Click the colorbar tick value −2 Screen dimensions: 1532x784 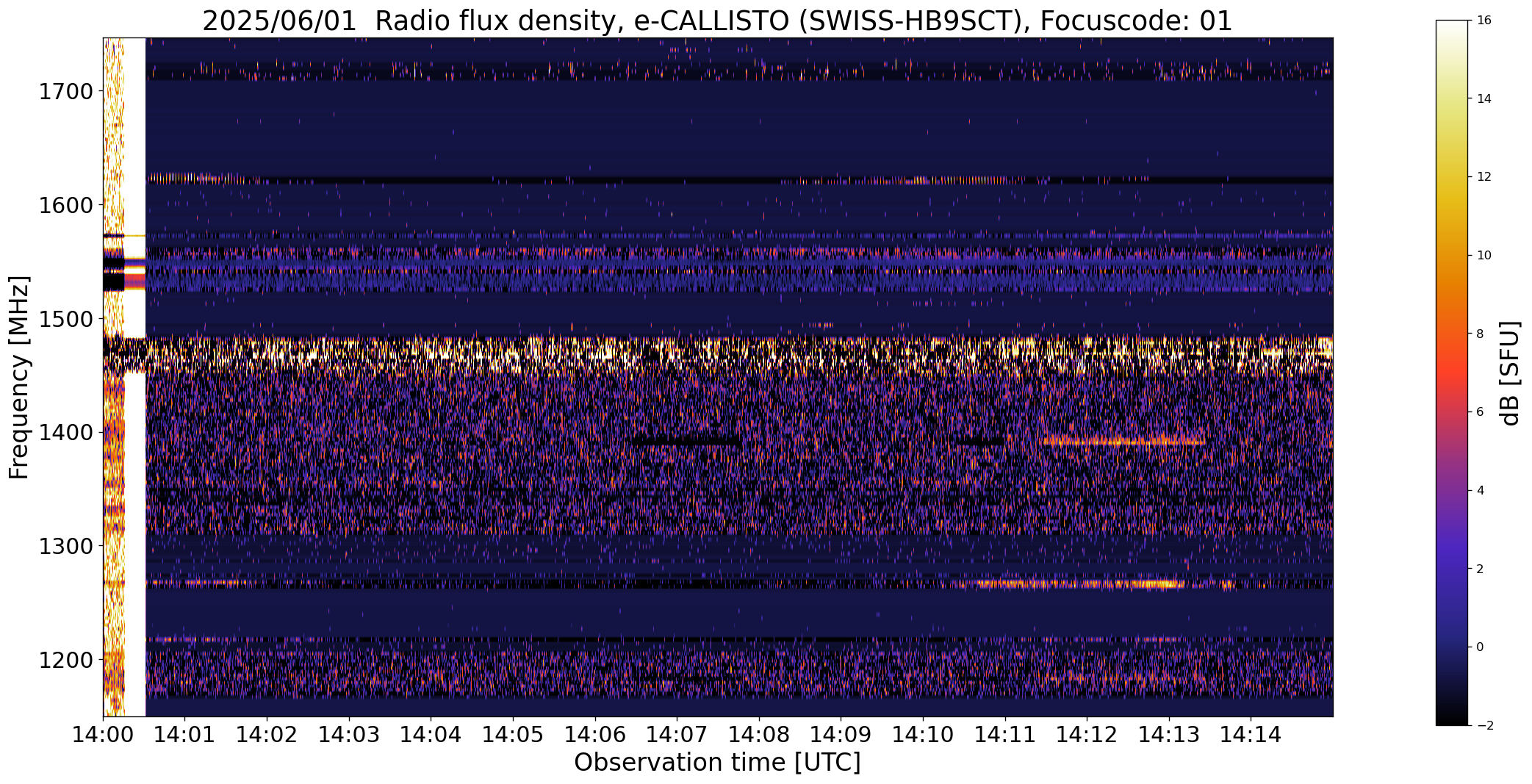1484,726
